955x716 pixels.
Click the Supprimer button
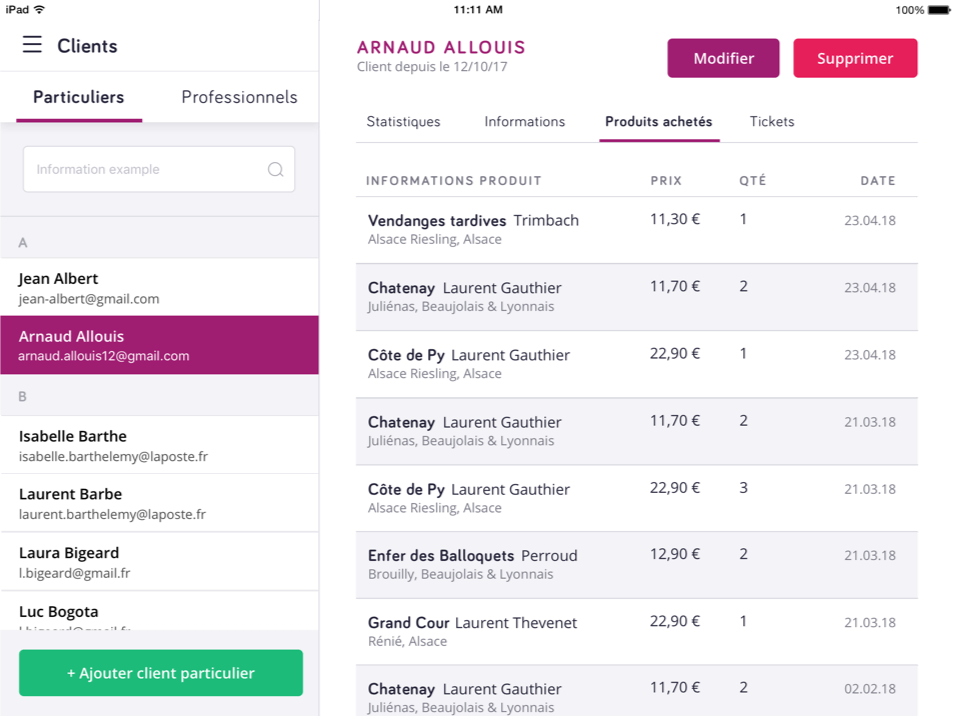pos(855,58)
